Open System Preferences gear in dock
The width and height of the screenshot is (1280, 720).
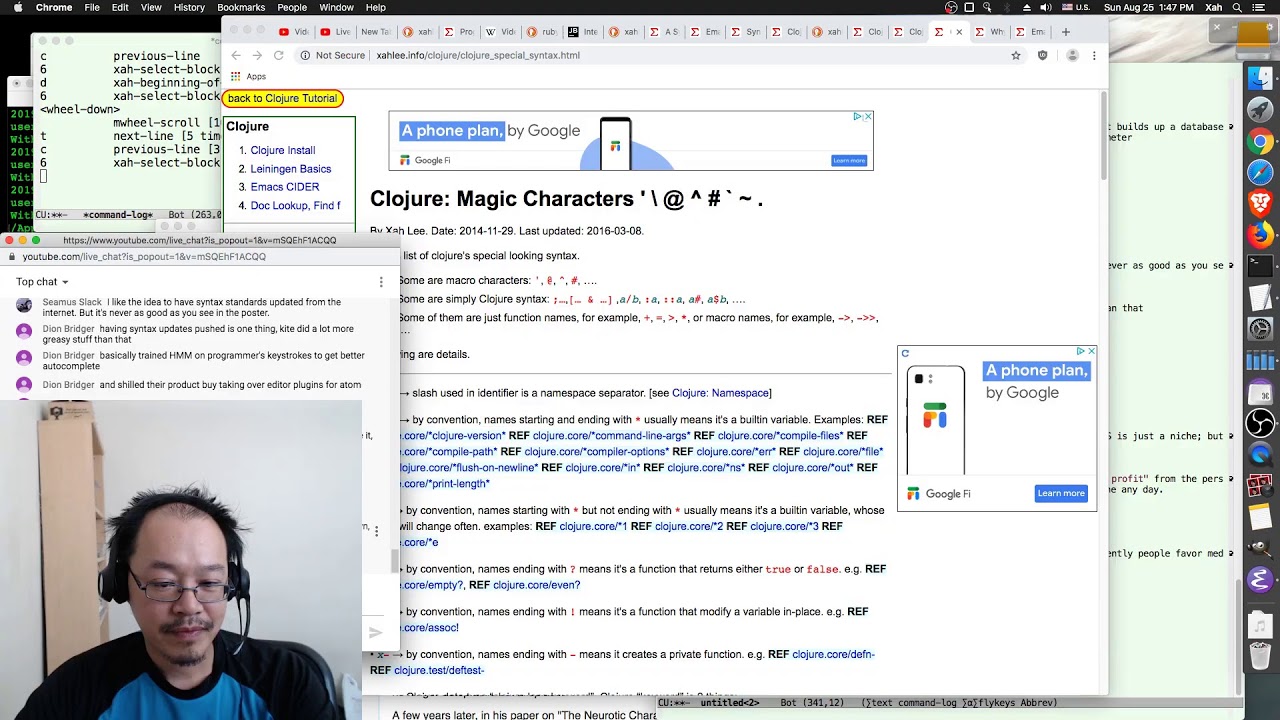coord(1260,328)
